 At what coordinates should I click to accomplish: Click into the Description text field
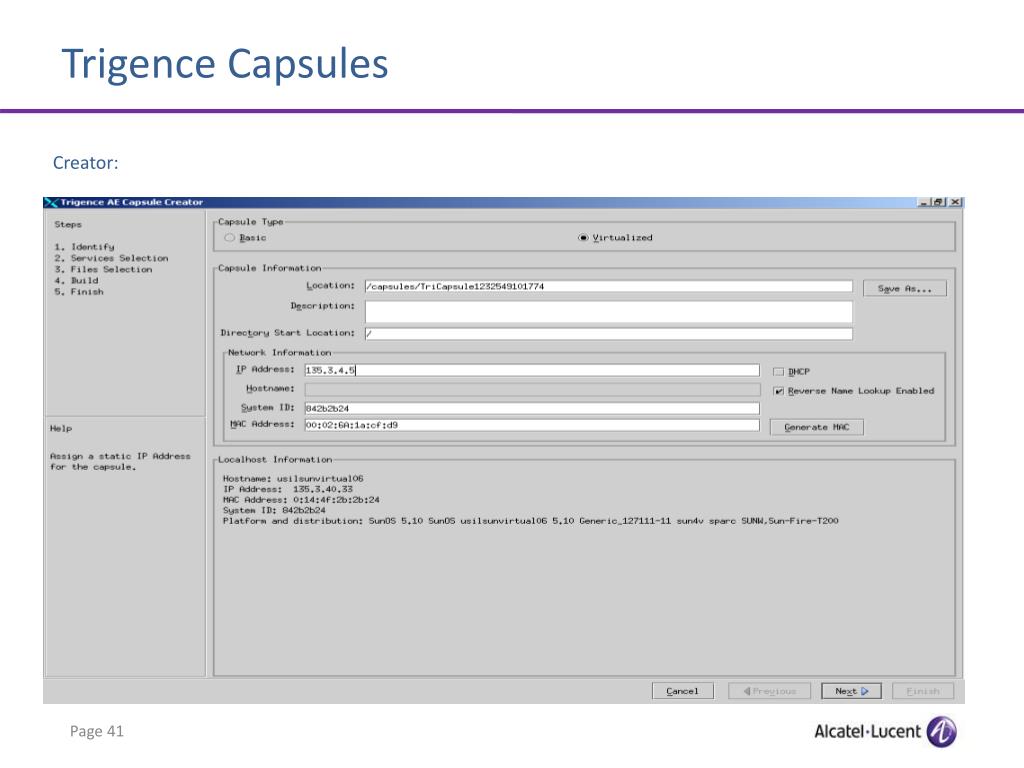pos(609,312)
